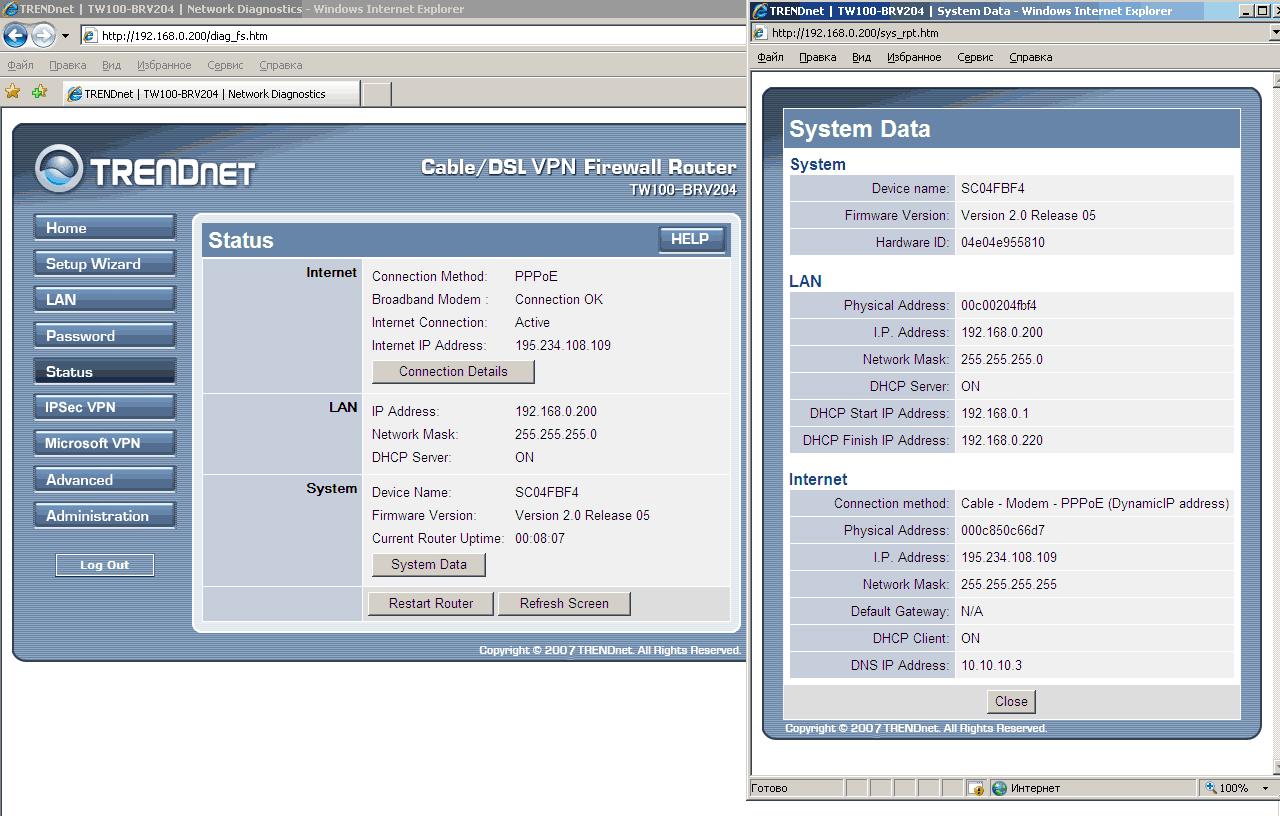The image size is (1280, 816).
Task: Click the Add to Favorites icon
Action: [x=39, y=92]
